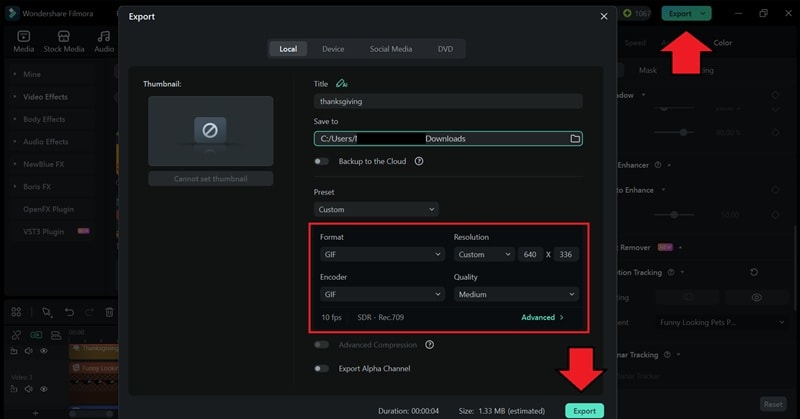Open the Audio panel icon
This screenshot has width=800, height=419.
pos(104,41)
